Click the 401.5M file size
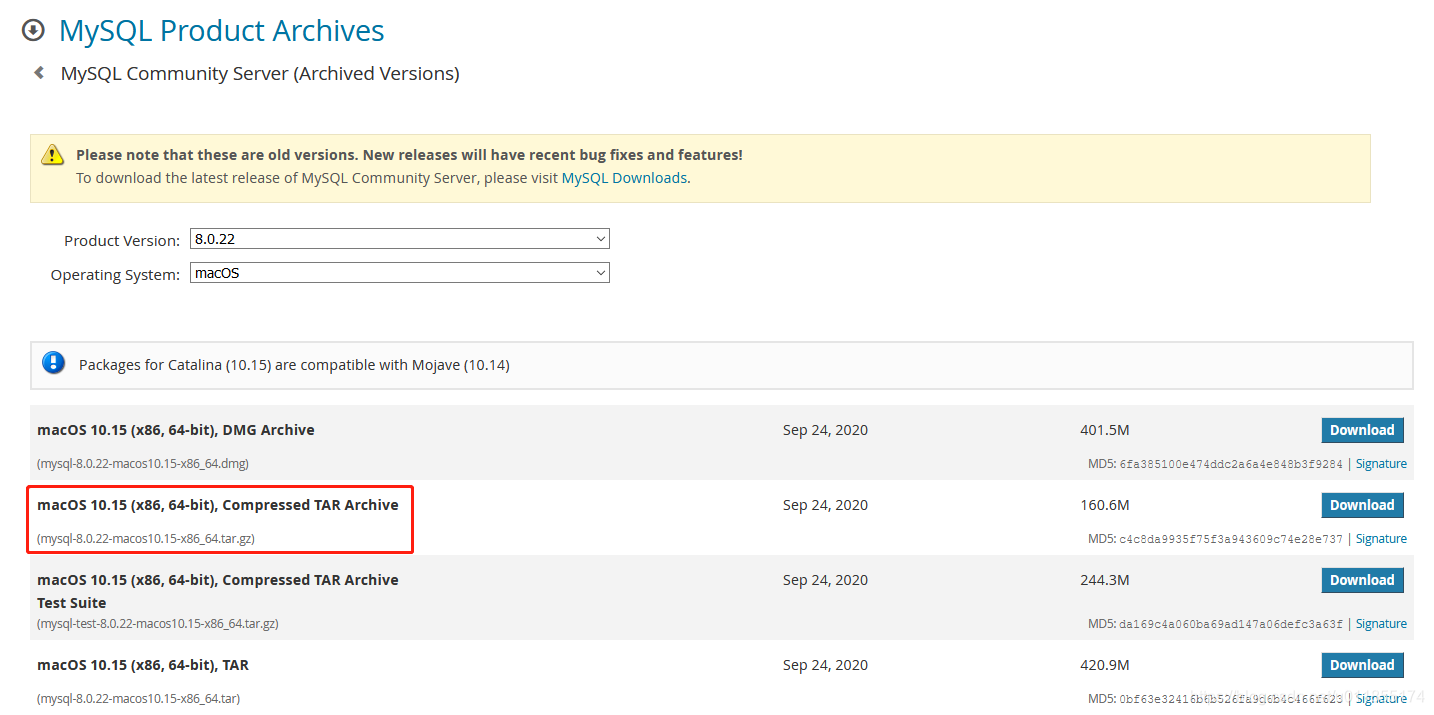Image resolution: width=1434 pixels, height=715 pixels. coord(1105,430)
